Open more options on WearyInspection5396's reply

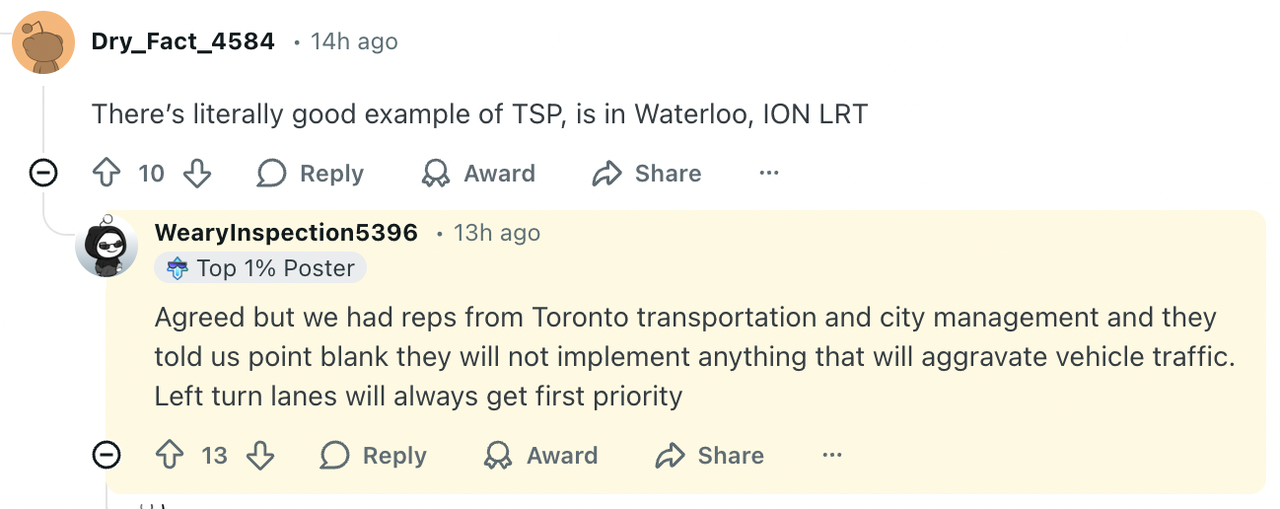[831, 456]
